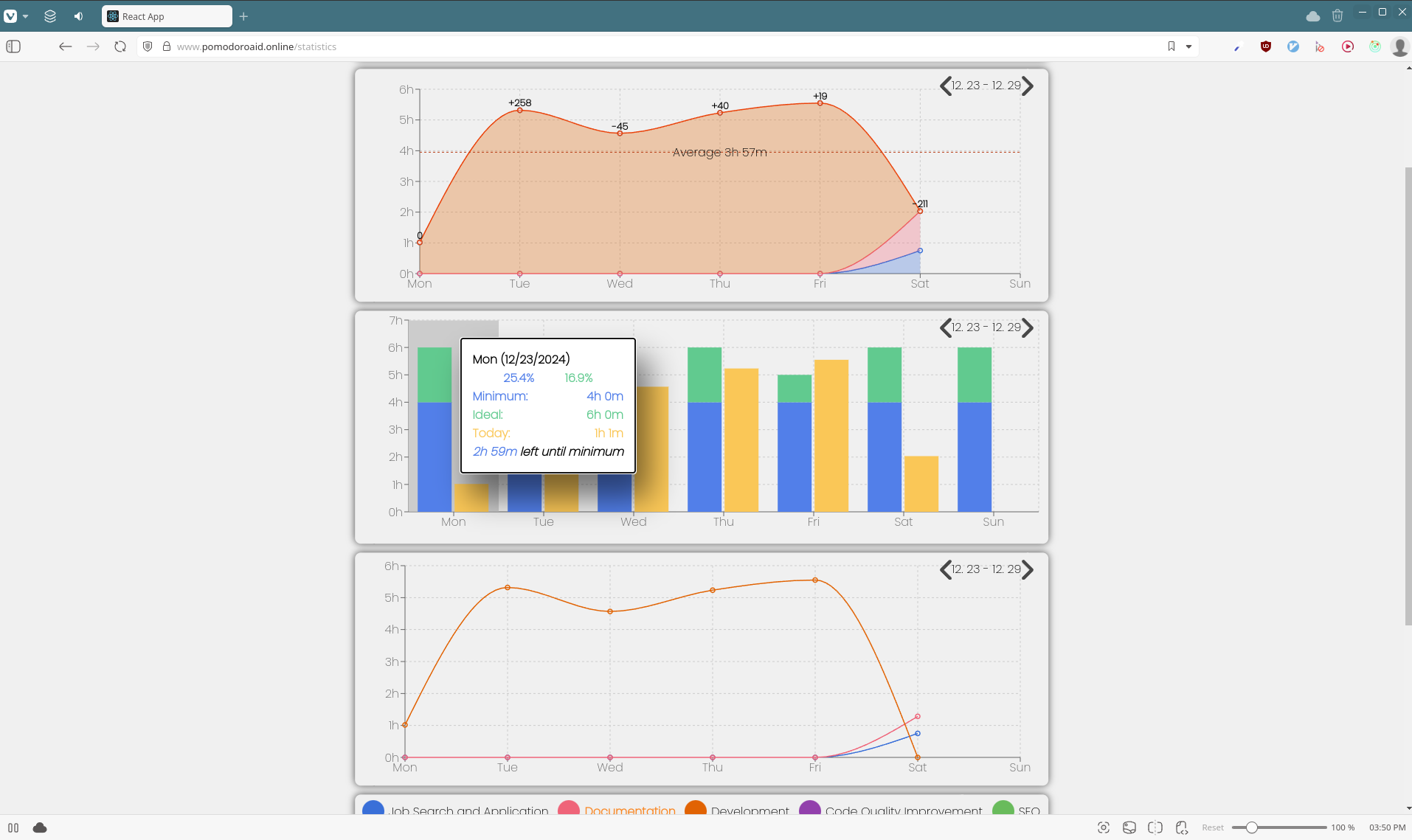Show previous week on the bar chart
This screenshot has width=1412, height=840.
click(x=945, y=328)
